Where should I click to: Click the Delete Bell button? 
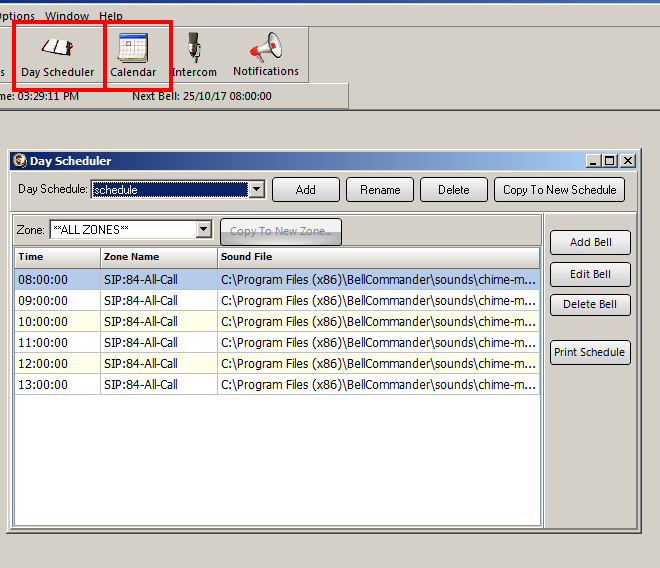[x=590, y=304]
